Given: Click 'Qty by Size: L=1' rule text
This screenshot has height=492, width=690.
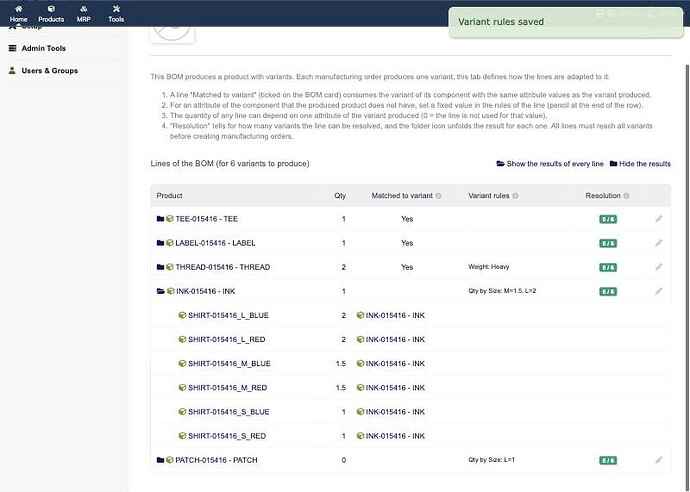Looking at the screenshot, I should coord(491,460).
